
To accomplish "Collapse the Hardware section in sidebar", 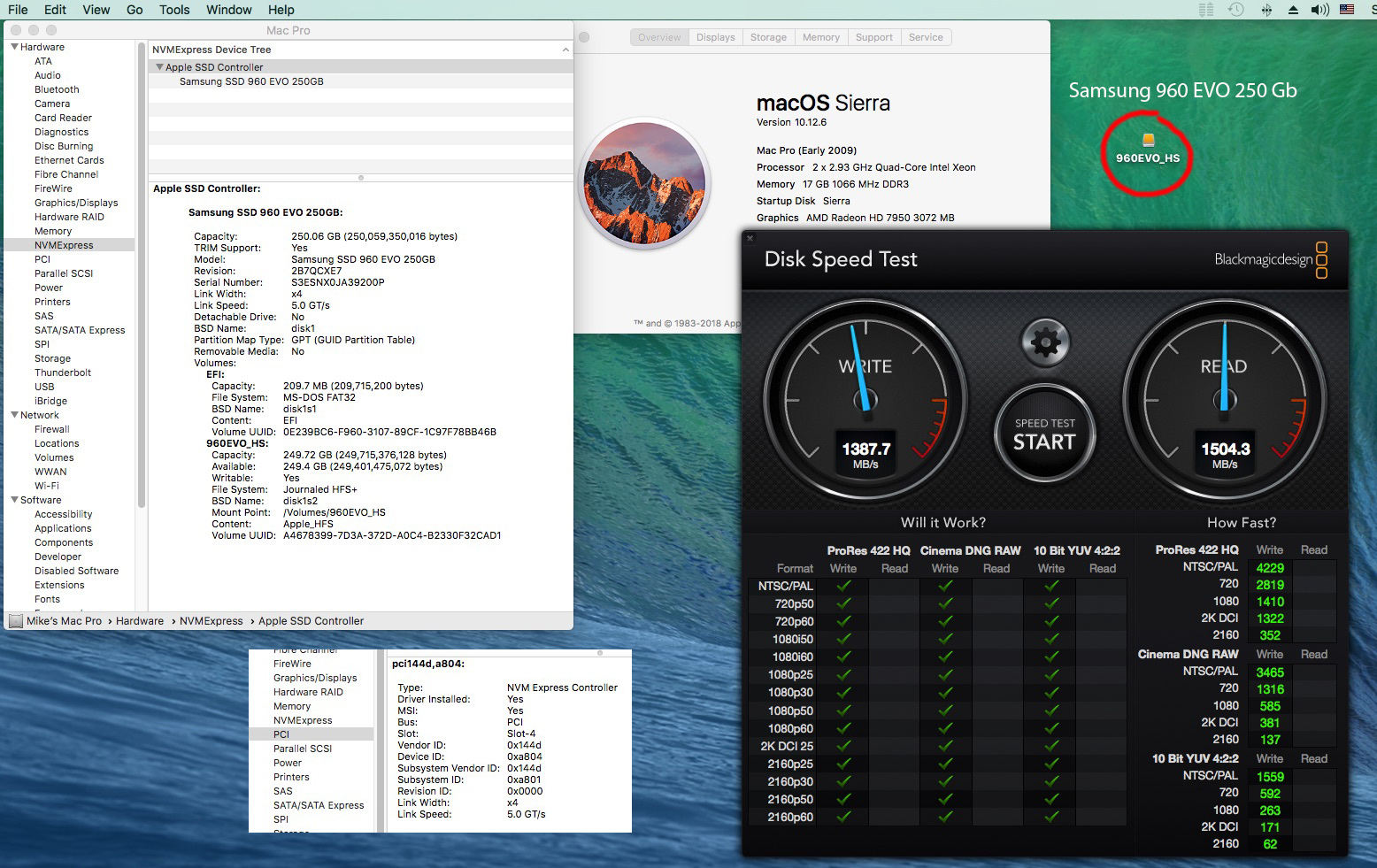I will point(14,47).
